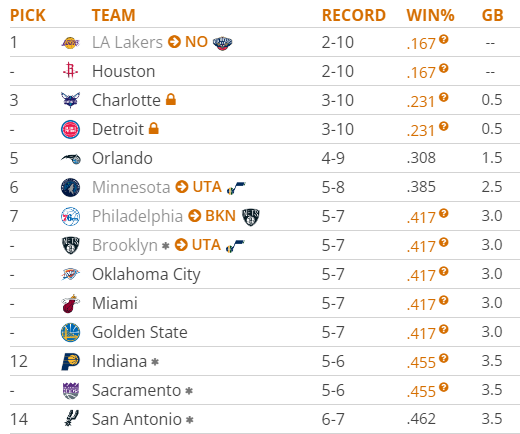
Task: Click the Utah Jazz logo in Minnesota row
Action: 236,188
